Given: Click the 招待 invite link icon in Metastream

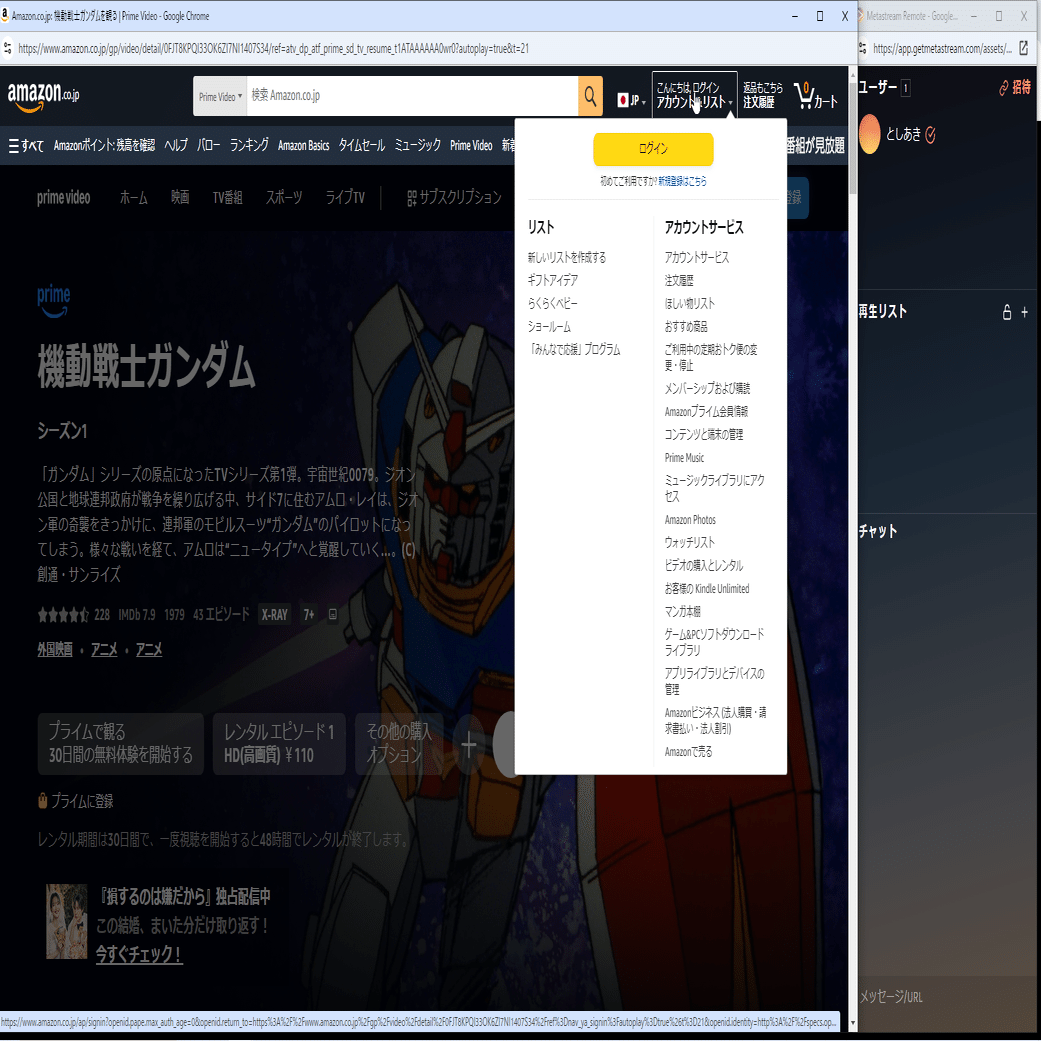Looking at the screenshot, I should click(1015, 87).
